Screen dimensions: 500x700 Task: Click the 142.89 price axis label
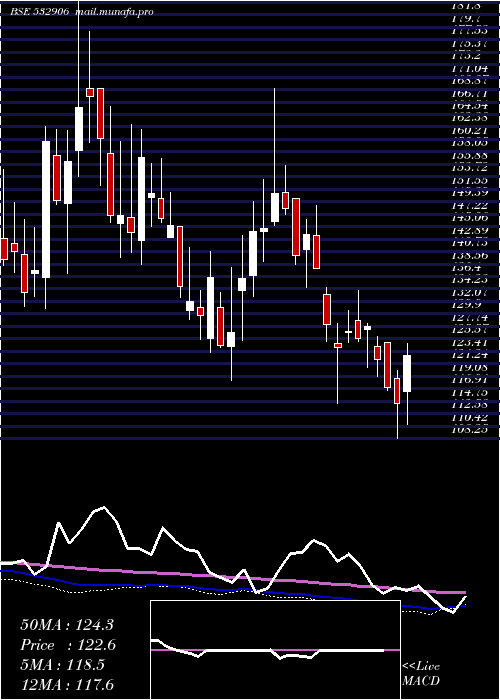(x=469, y=231)
